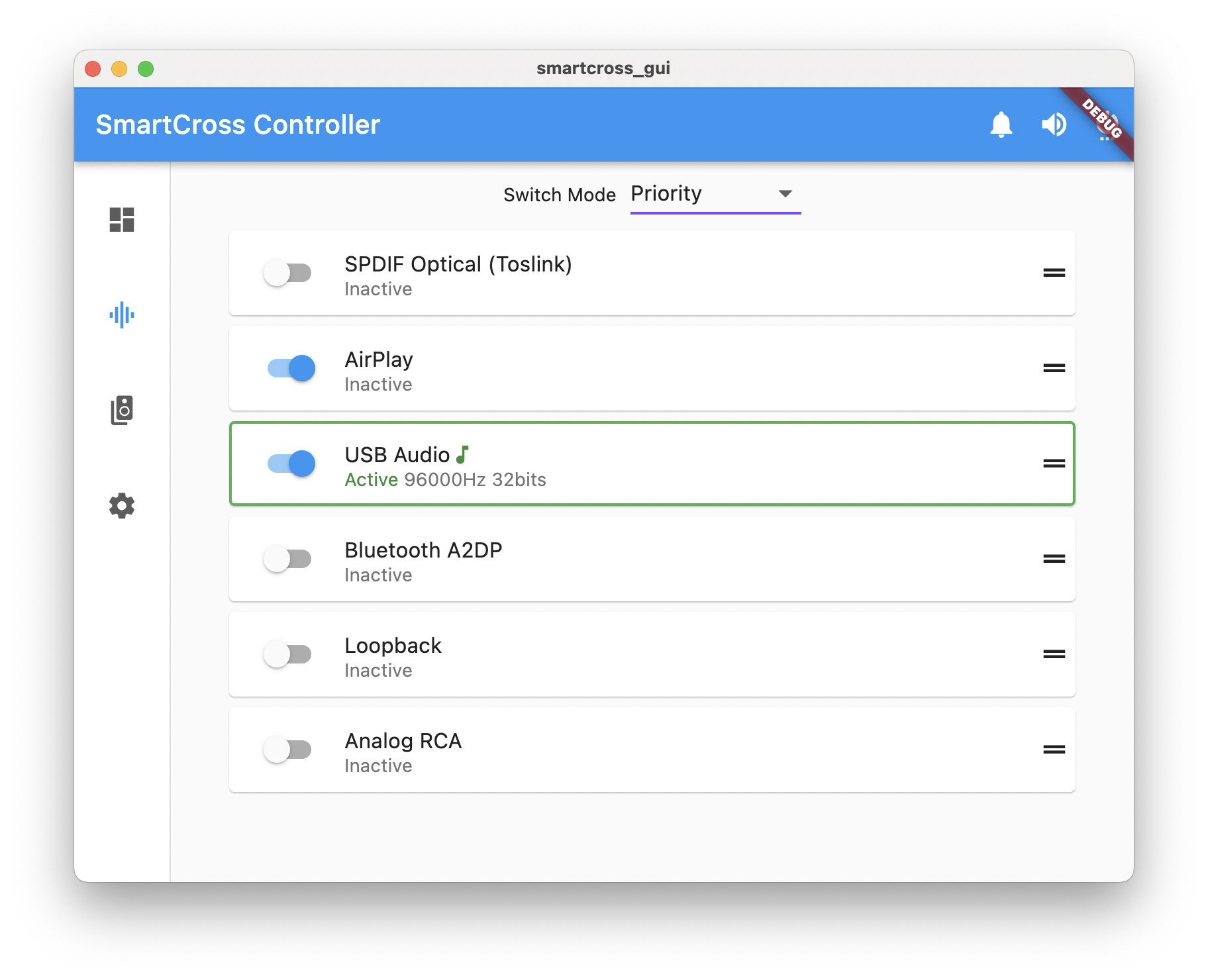Screen dimensions: 1208x980
Task: Click the volume speaker icon in header
Action: pos(1054,124)
